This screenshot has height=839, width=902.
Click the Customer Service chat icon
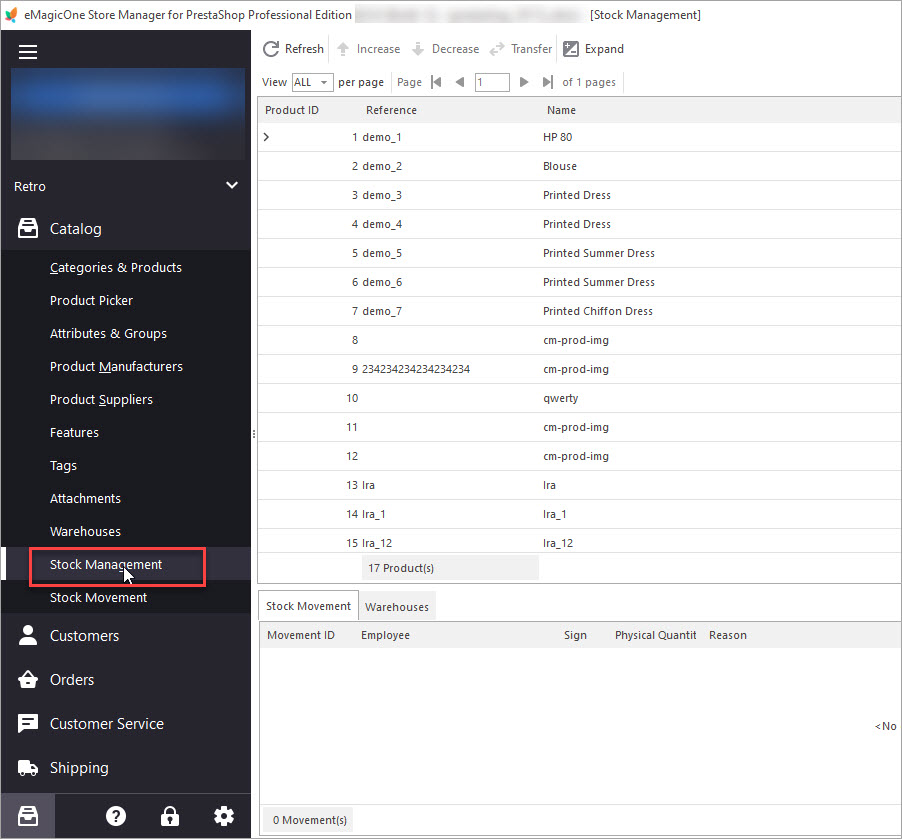pos(28,723)
